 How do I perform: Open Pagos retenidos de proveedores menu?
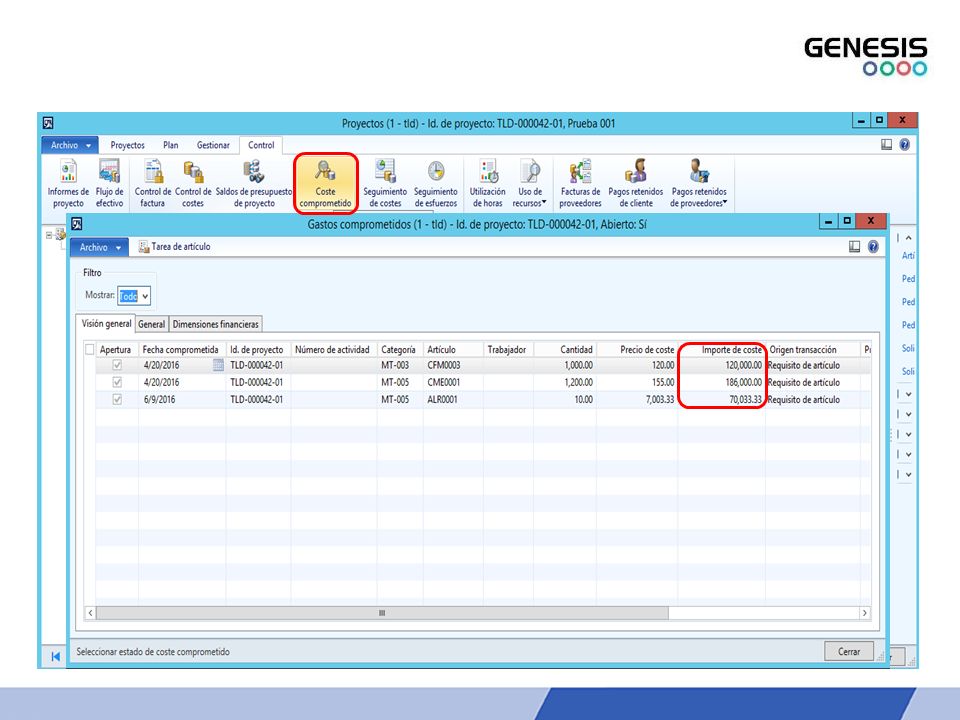point(699,184)
